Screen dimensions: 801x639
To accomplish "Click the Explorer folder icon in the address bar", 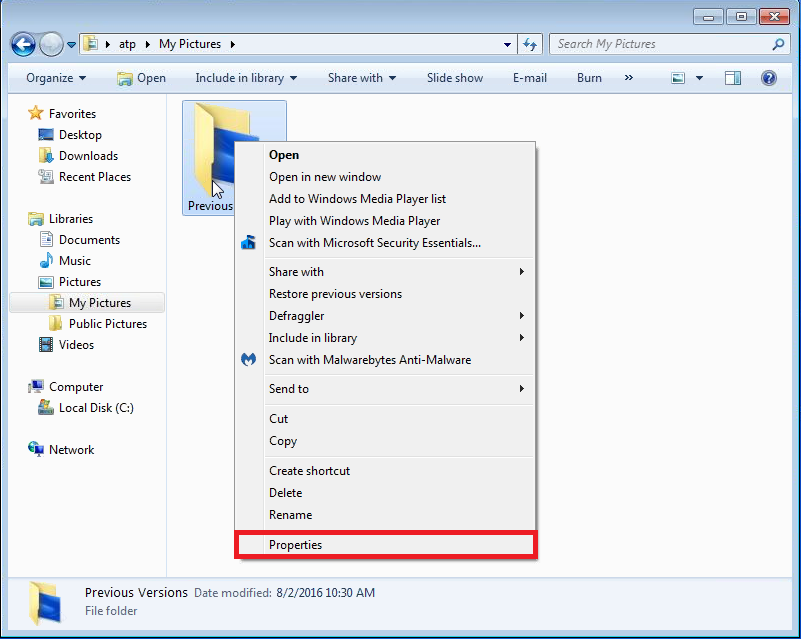I will (92, 44).
